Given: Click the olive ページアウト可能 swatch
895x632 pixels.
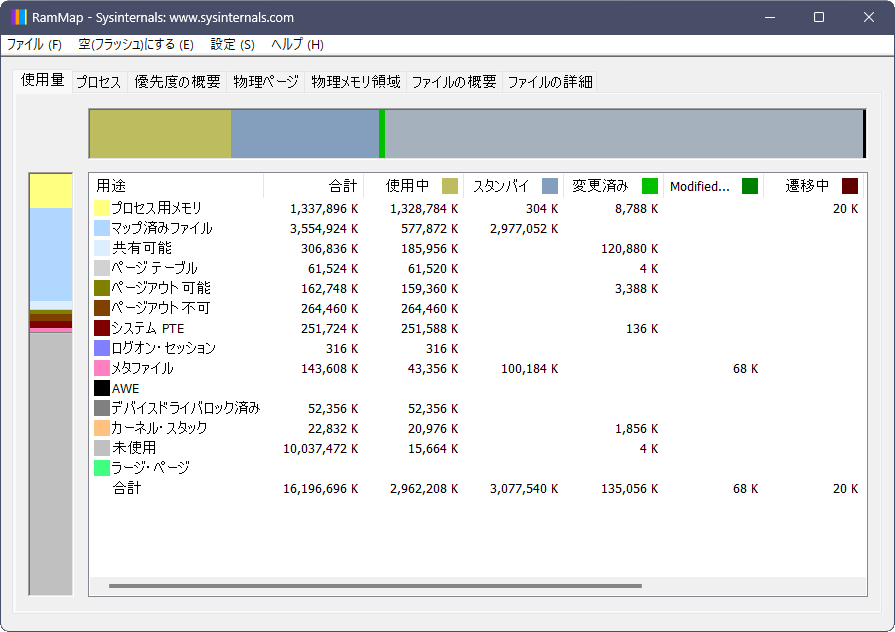Looking at the screenshot, I should coord(100,287).
